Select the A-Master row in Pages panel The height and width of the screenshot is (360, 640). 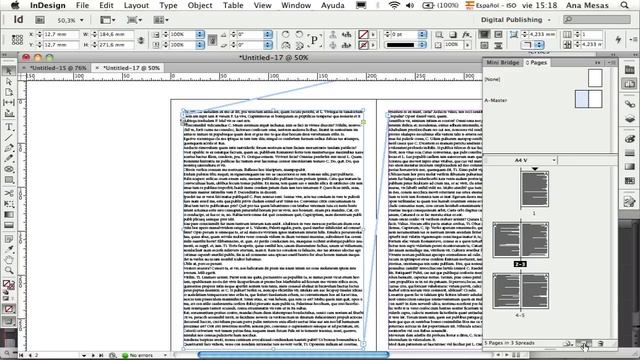pyautogui.click(x=543, y=100)
